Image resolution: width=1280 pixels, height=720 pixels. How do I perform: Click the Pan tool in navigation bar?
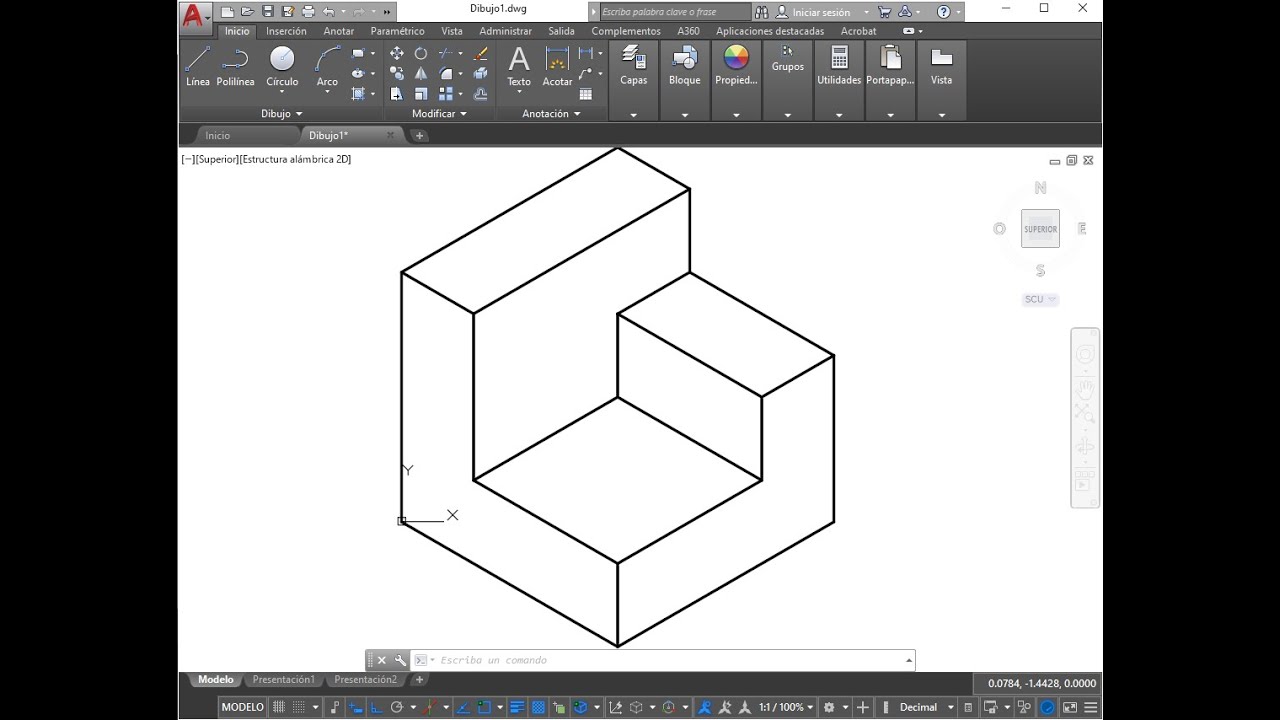[x=1085, y=388]
